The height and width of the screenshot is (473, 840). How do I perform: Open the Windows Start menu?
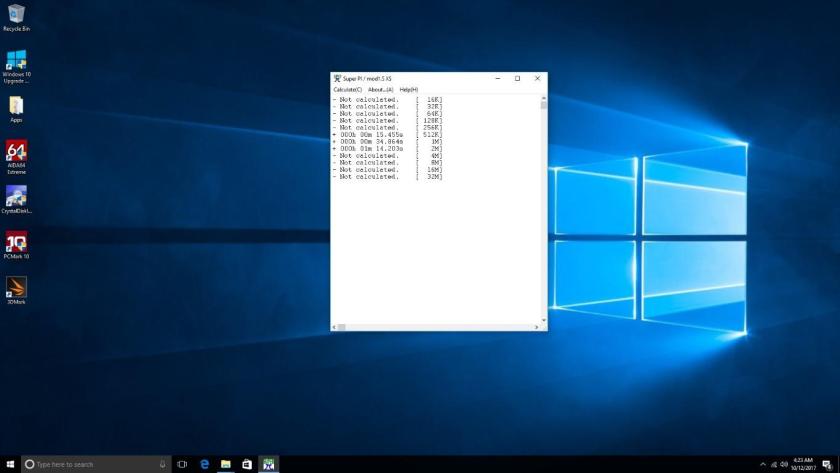10,464
